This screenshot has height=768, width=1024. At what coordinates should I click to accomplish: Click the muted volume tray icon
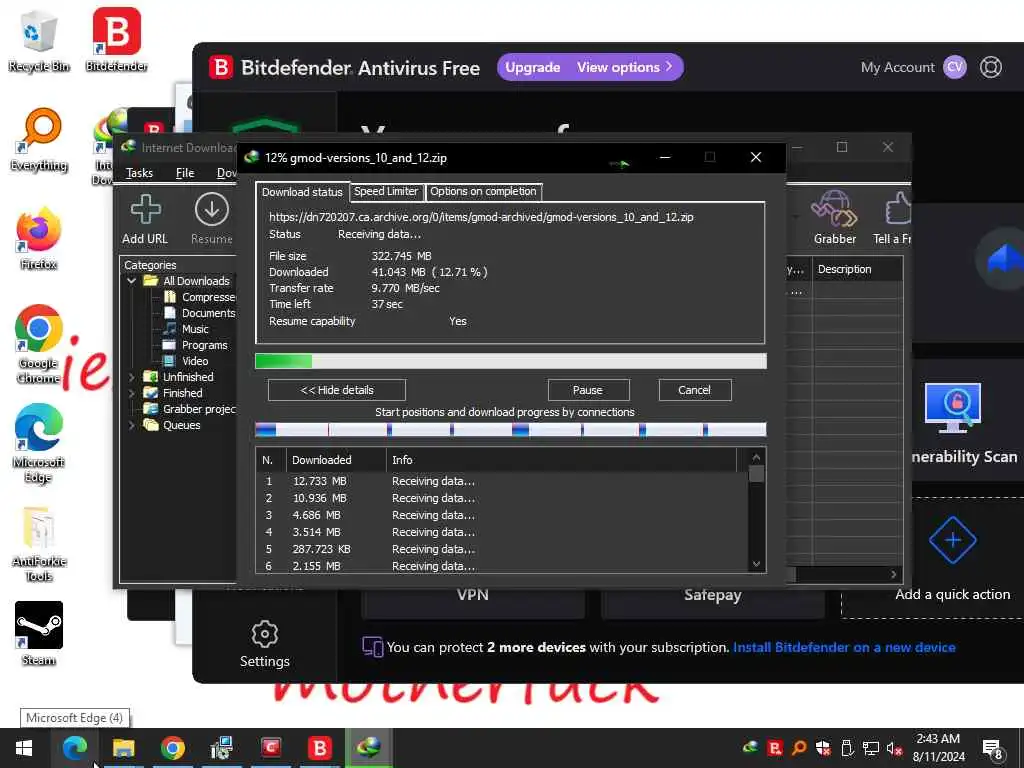tap(894, 748)
